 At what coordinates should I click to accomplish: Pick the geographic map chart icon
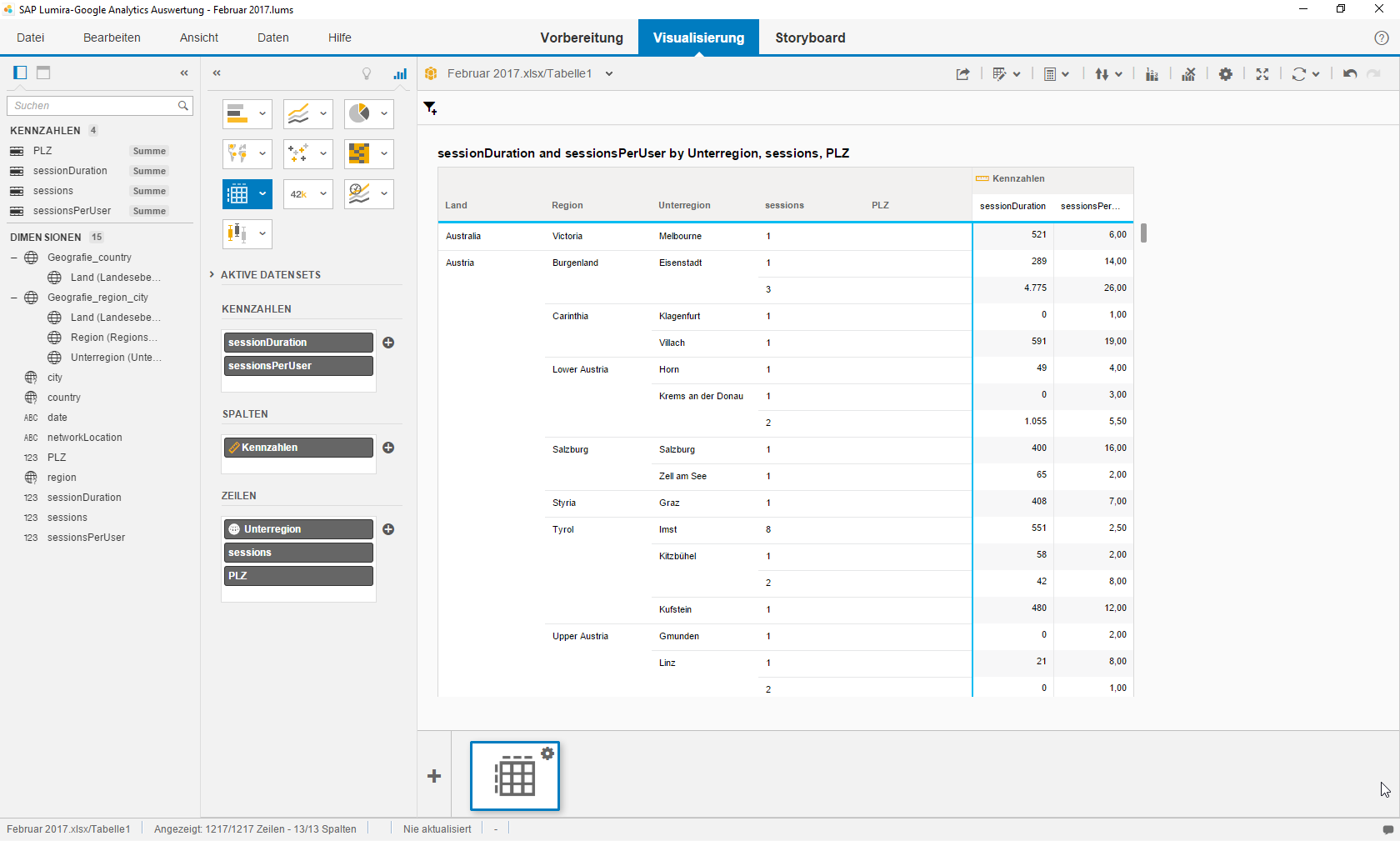tap(237, 153)
